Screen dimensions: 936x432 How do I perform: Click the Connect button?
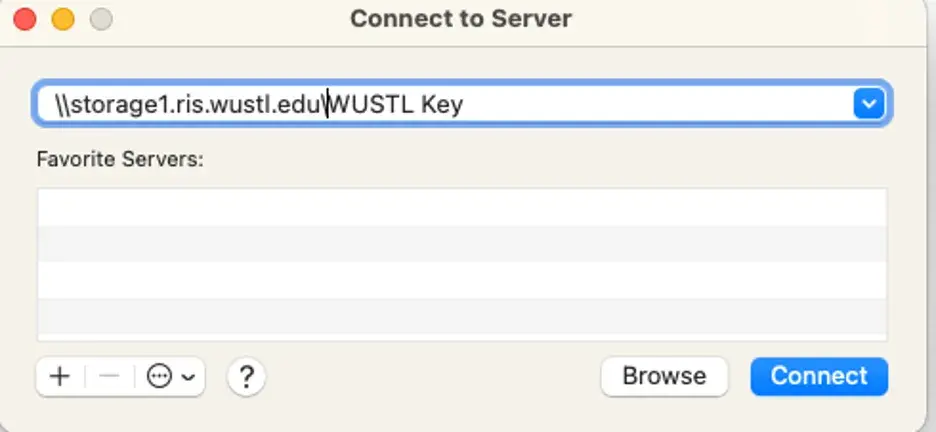819,376
